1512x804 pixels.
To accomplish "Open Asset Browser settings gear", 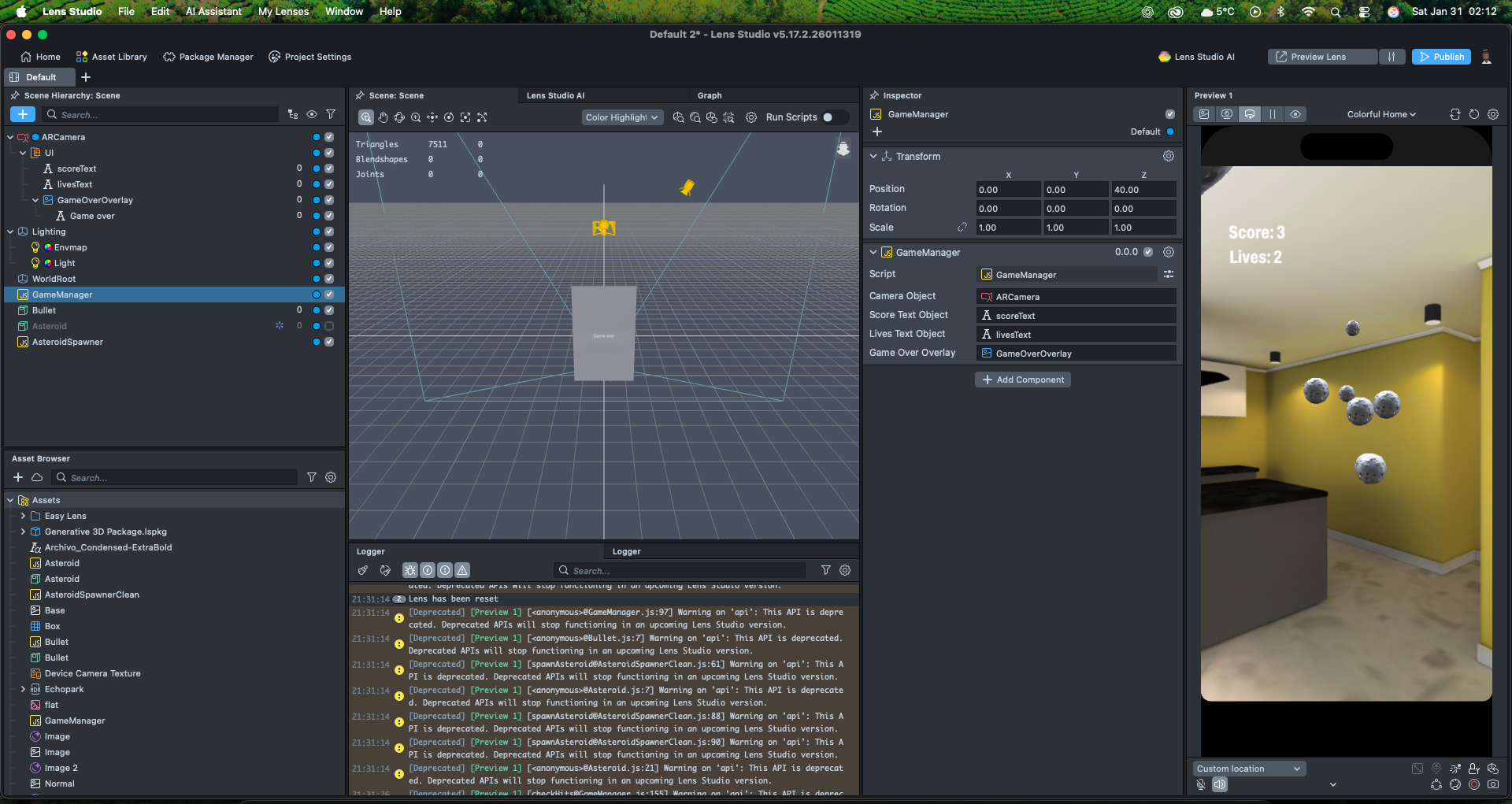I will point(331,478).
